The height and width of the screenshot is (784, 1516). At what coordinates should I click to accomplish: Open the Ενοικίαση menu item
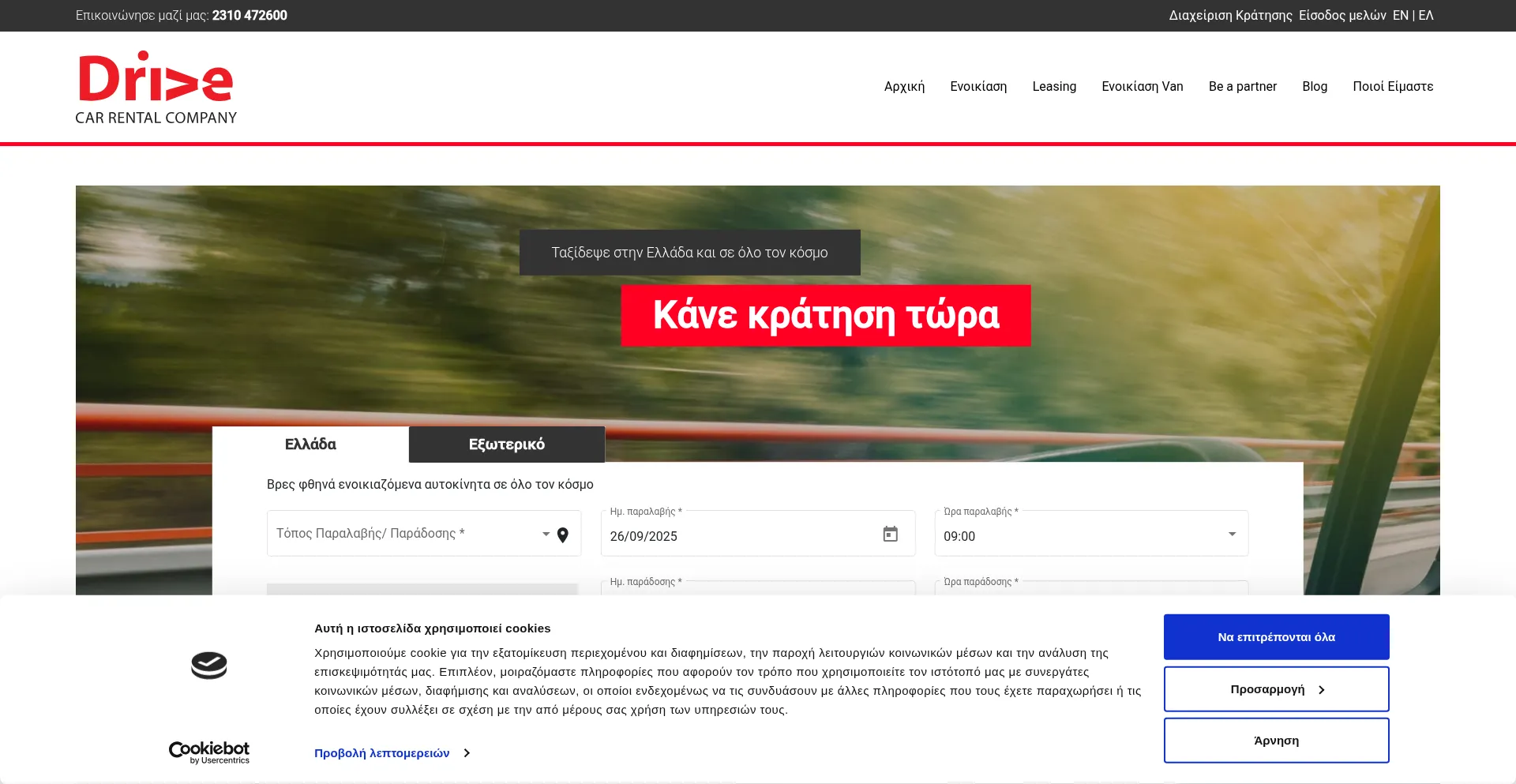coord(978,87)
